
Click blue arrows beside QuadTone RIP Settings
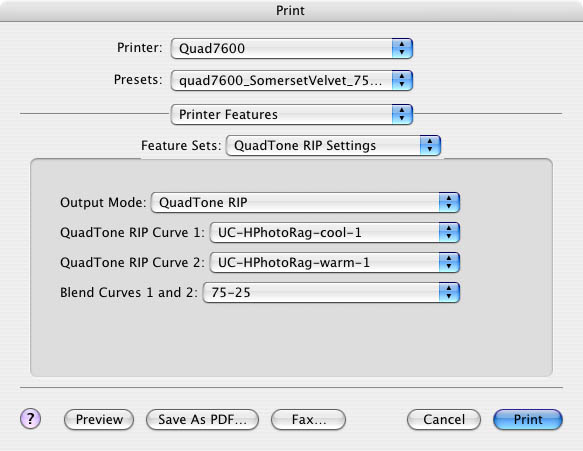[x=430, y=145]
